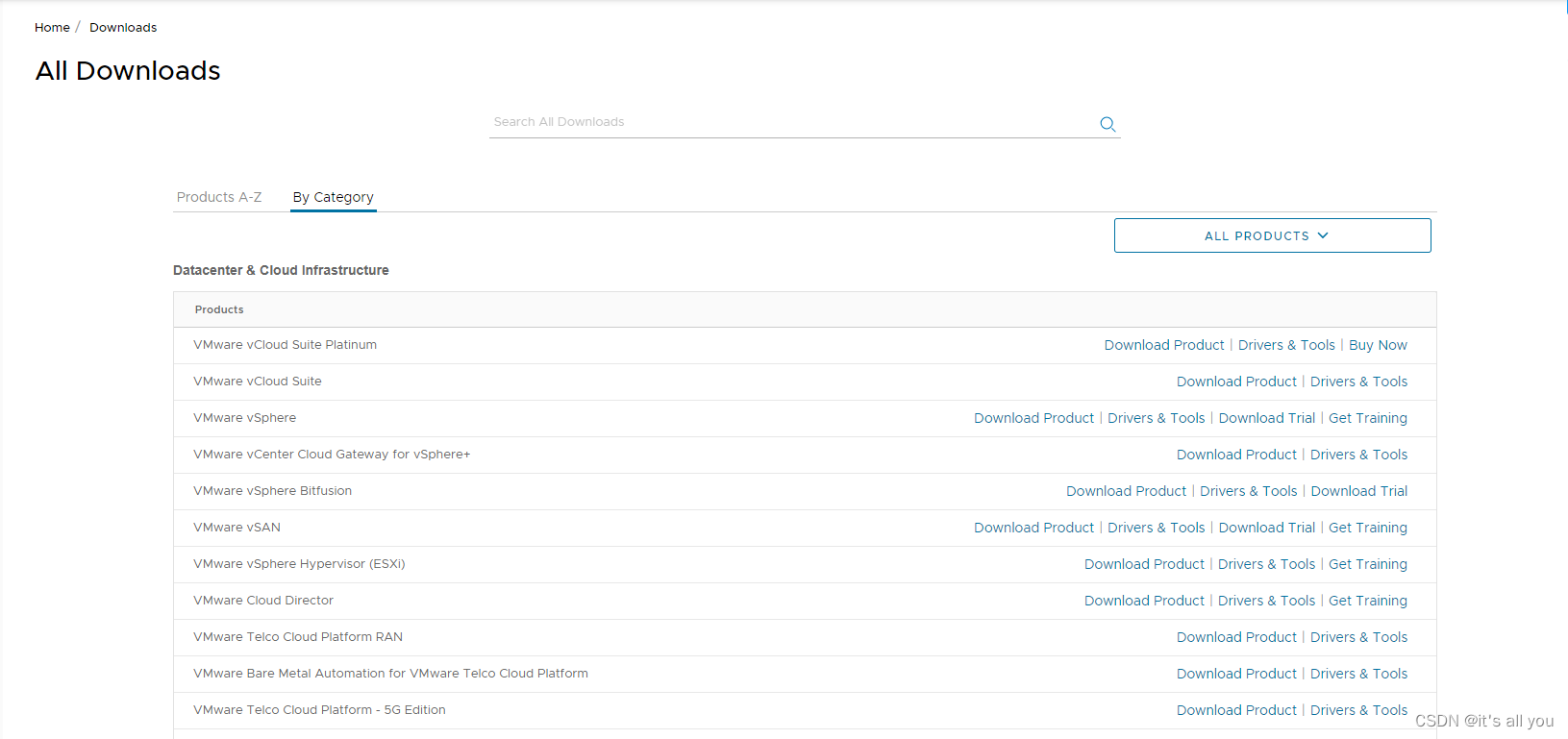Screen dimensions: 1568x739
Task: Download Product for Telco Cloud Platform 5G Edition
Action: 1236,710
